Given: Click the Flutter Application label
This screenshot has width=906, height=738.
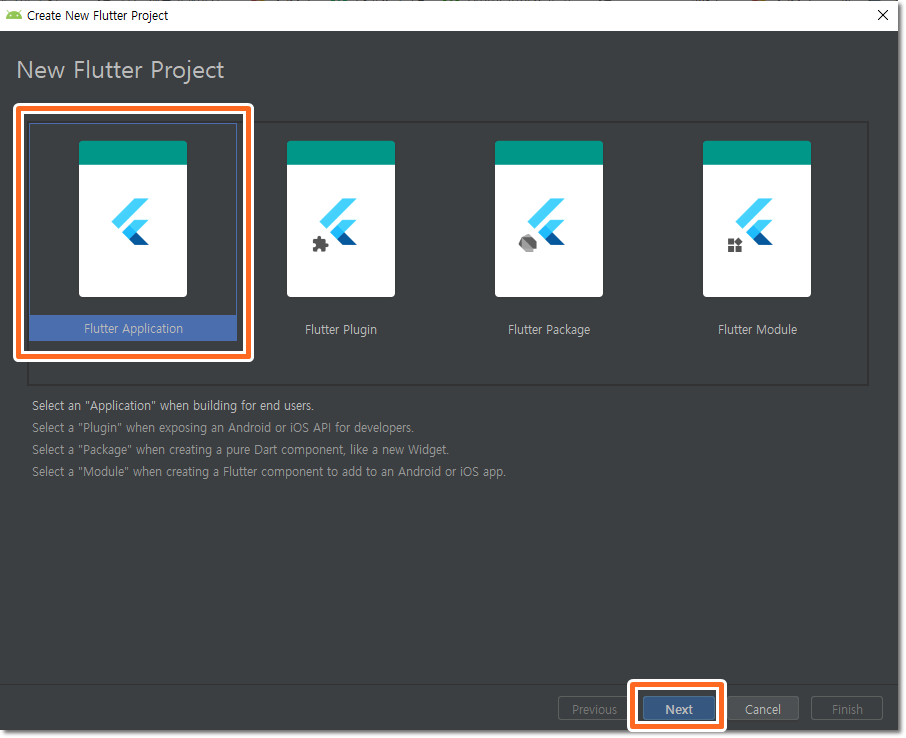Looking at the screenshot, I should tap(133, 328).
